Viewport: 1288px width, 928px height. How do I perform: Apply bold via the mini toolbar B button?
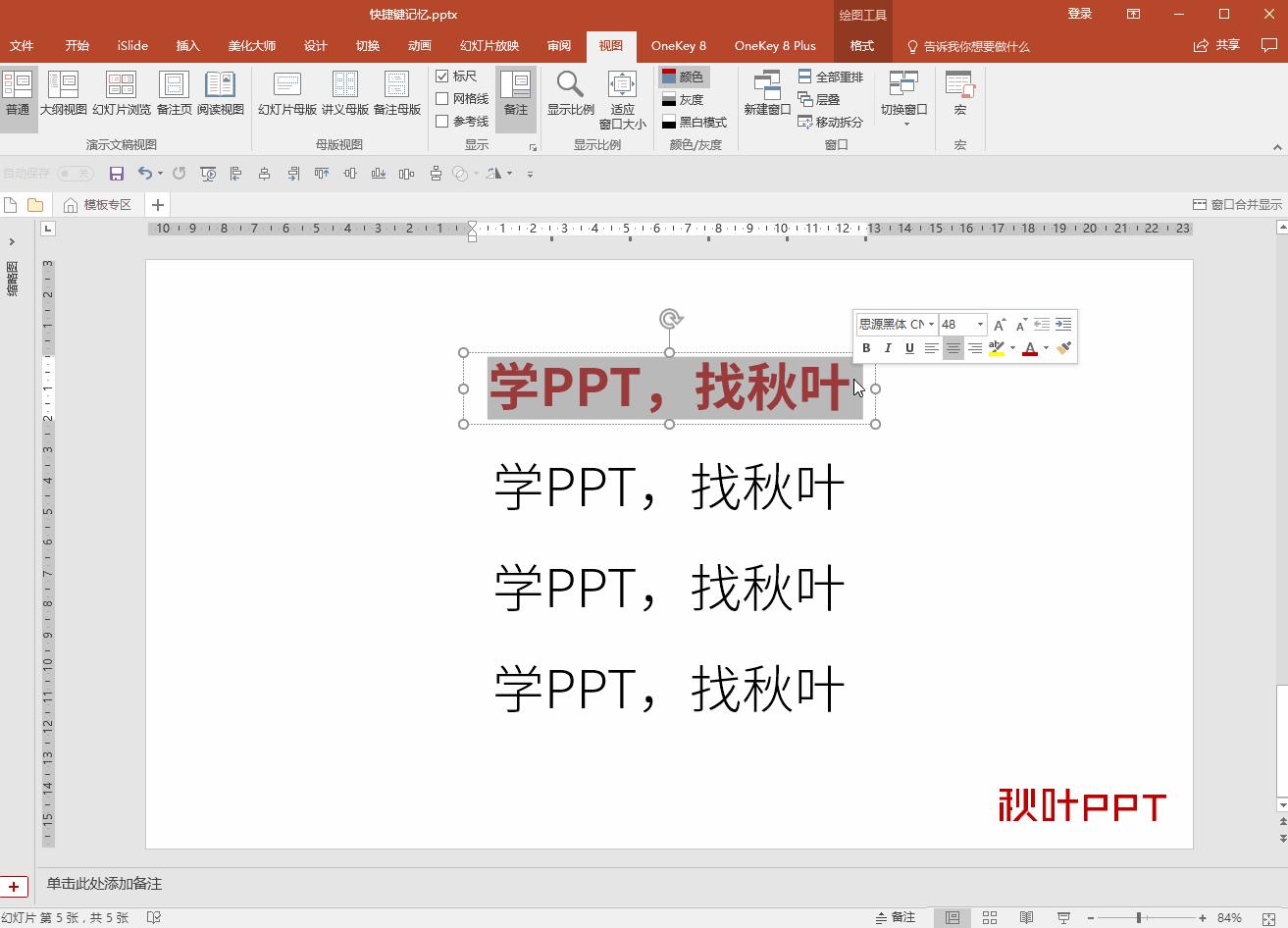click(x=866, y=347)
